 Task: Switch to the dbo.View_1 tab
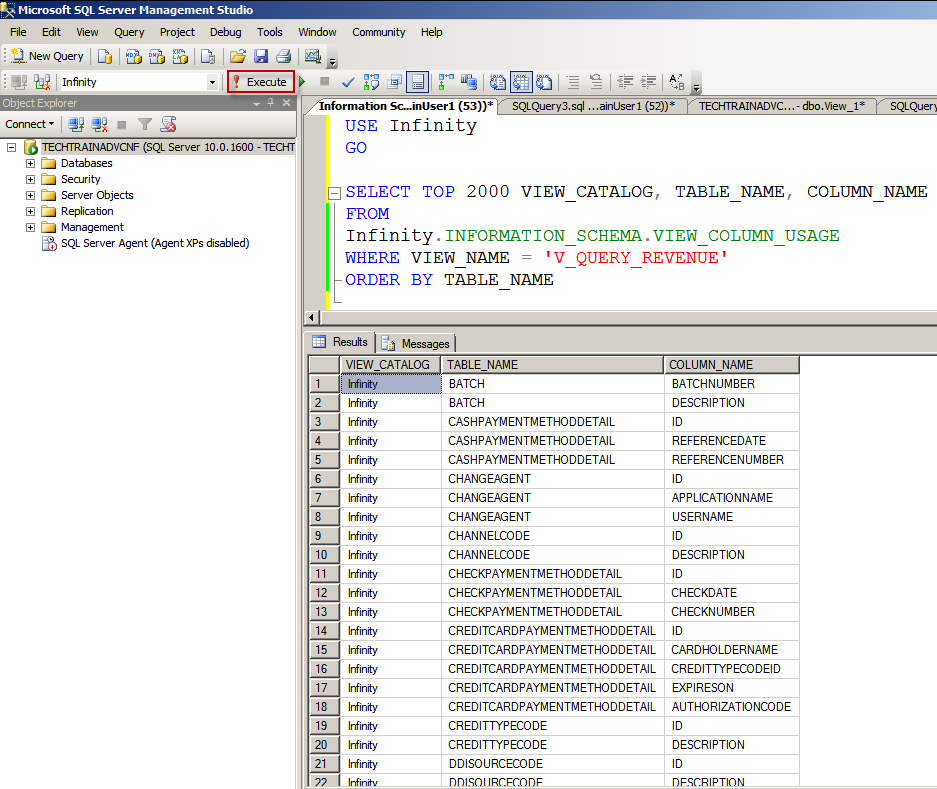point(782,106)
